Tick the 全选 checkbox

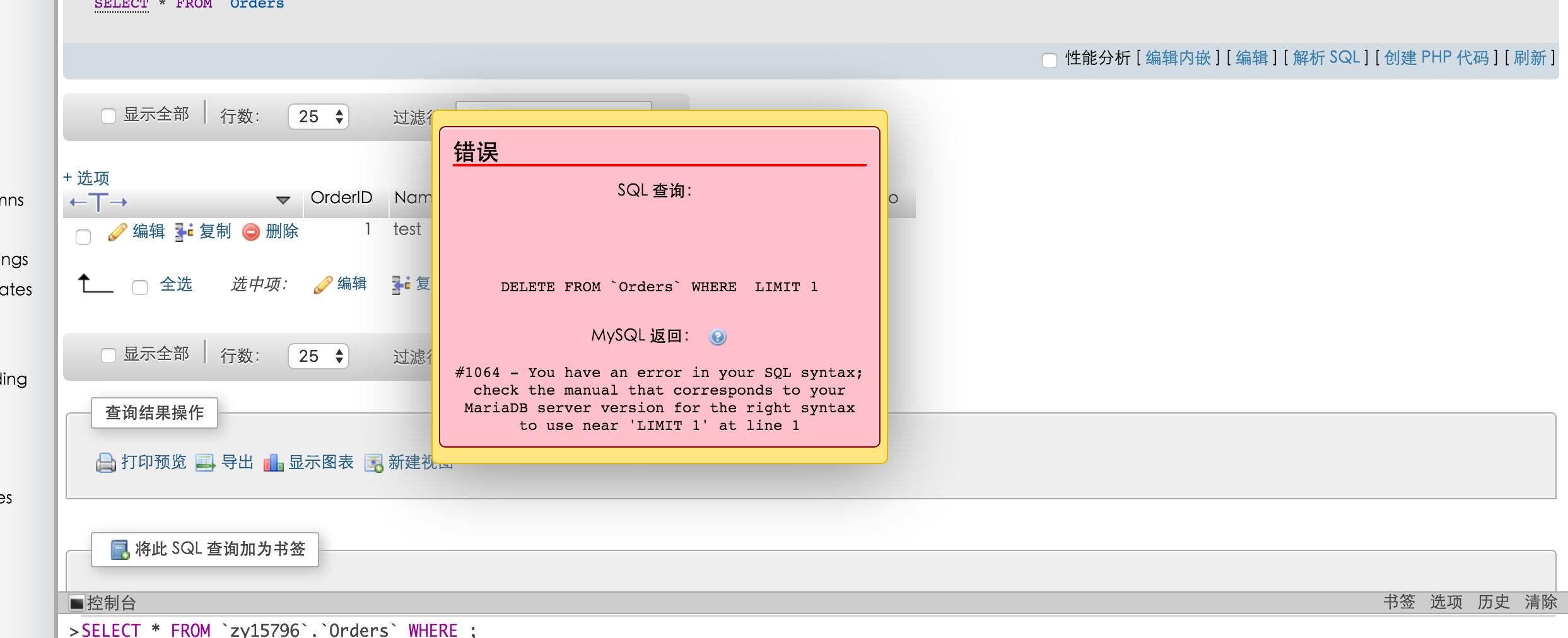click(x=140, y=287)
